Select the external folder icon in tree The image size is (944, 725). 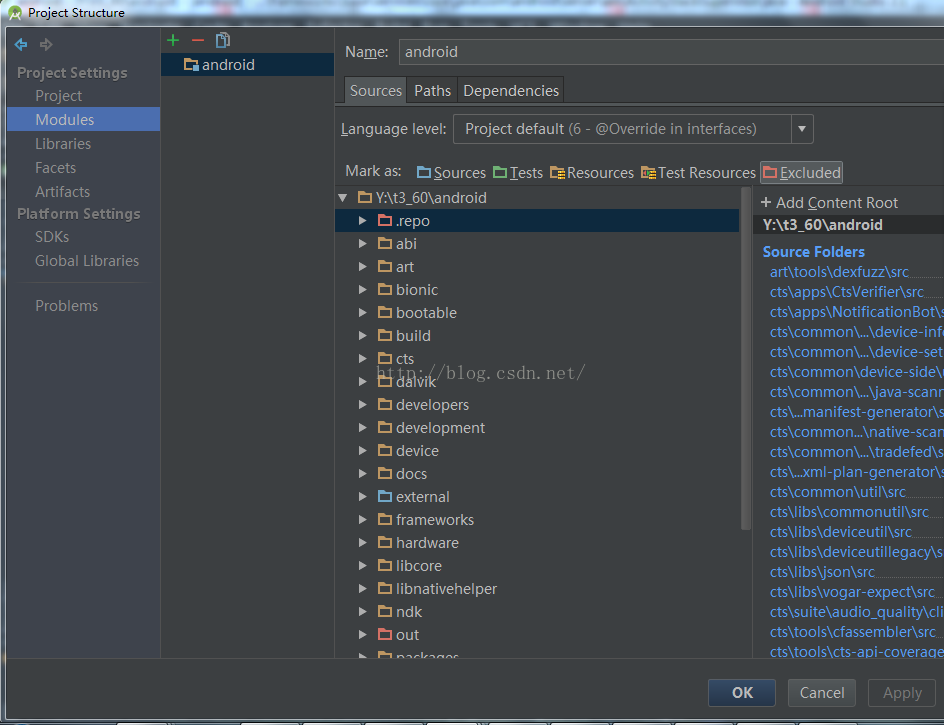(385, 497)
